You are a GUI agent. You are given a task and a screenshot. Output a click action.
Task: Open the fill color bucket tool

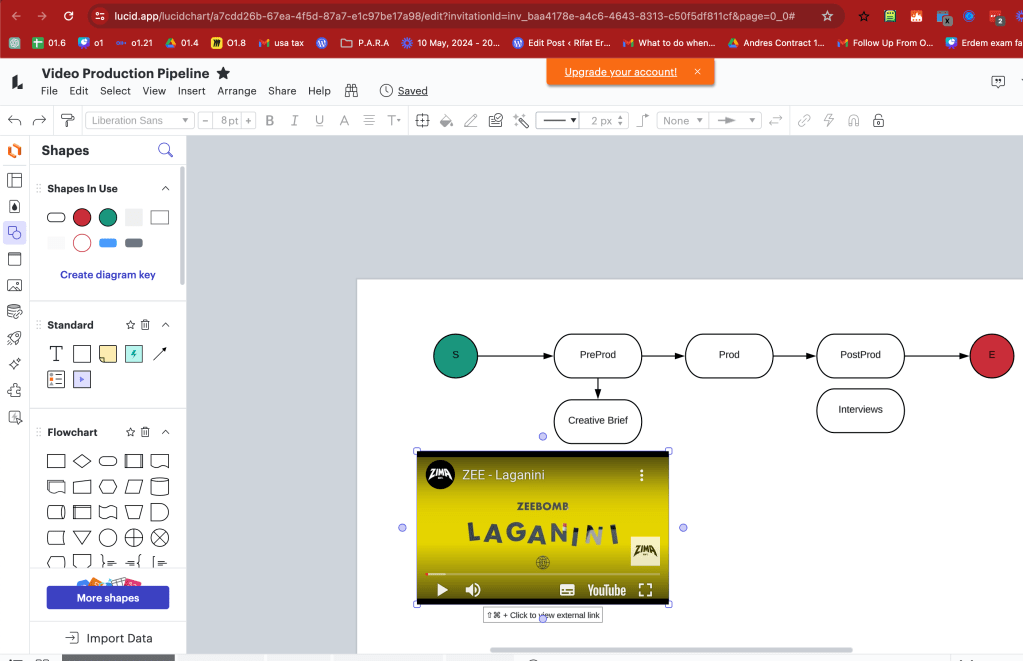[x=446, y=120]
